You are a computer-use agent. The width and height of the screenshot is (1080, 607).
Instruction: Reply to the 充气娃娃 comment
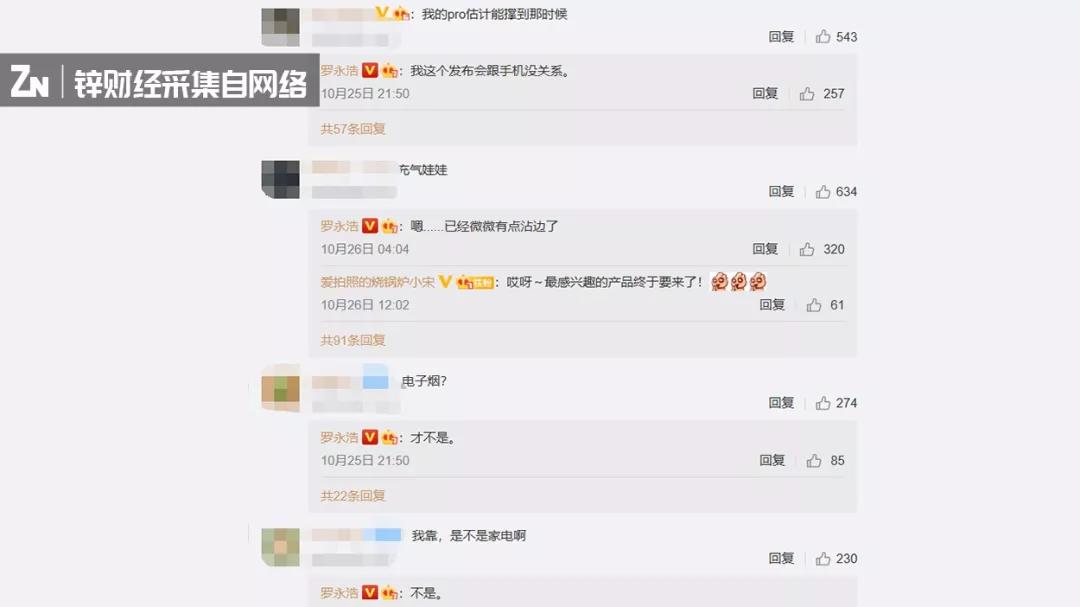click(781, 192)
